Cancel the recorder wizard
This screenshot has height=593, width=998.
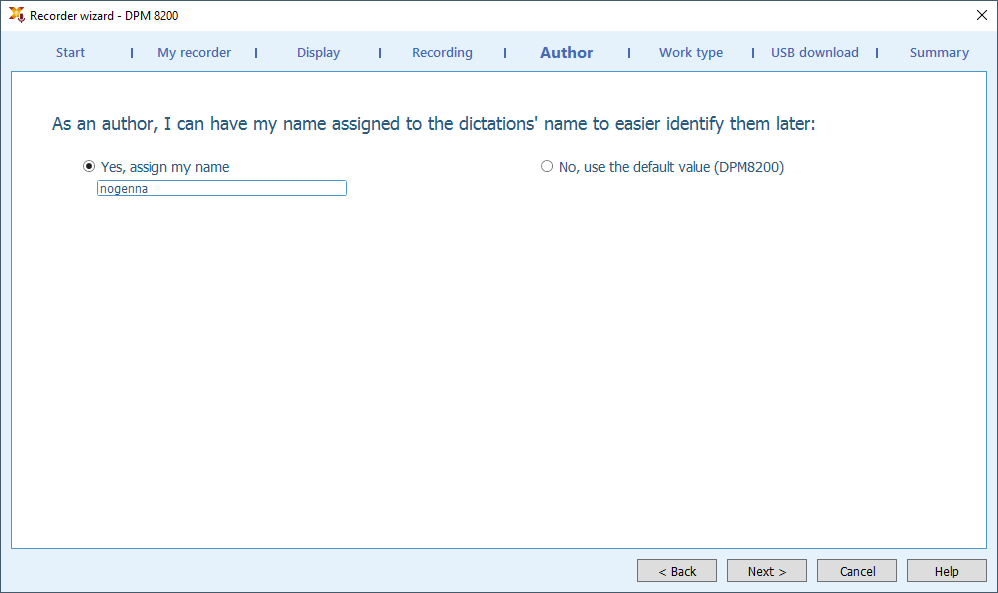tap(857, 571)
